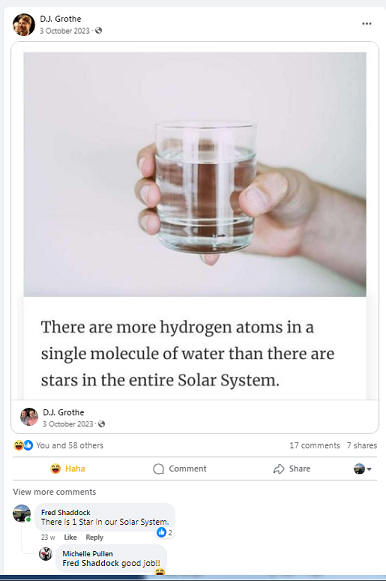
Task: Click Michelle Pullen's avatar
Action: 45,554
